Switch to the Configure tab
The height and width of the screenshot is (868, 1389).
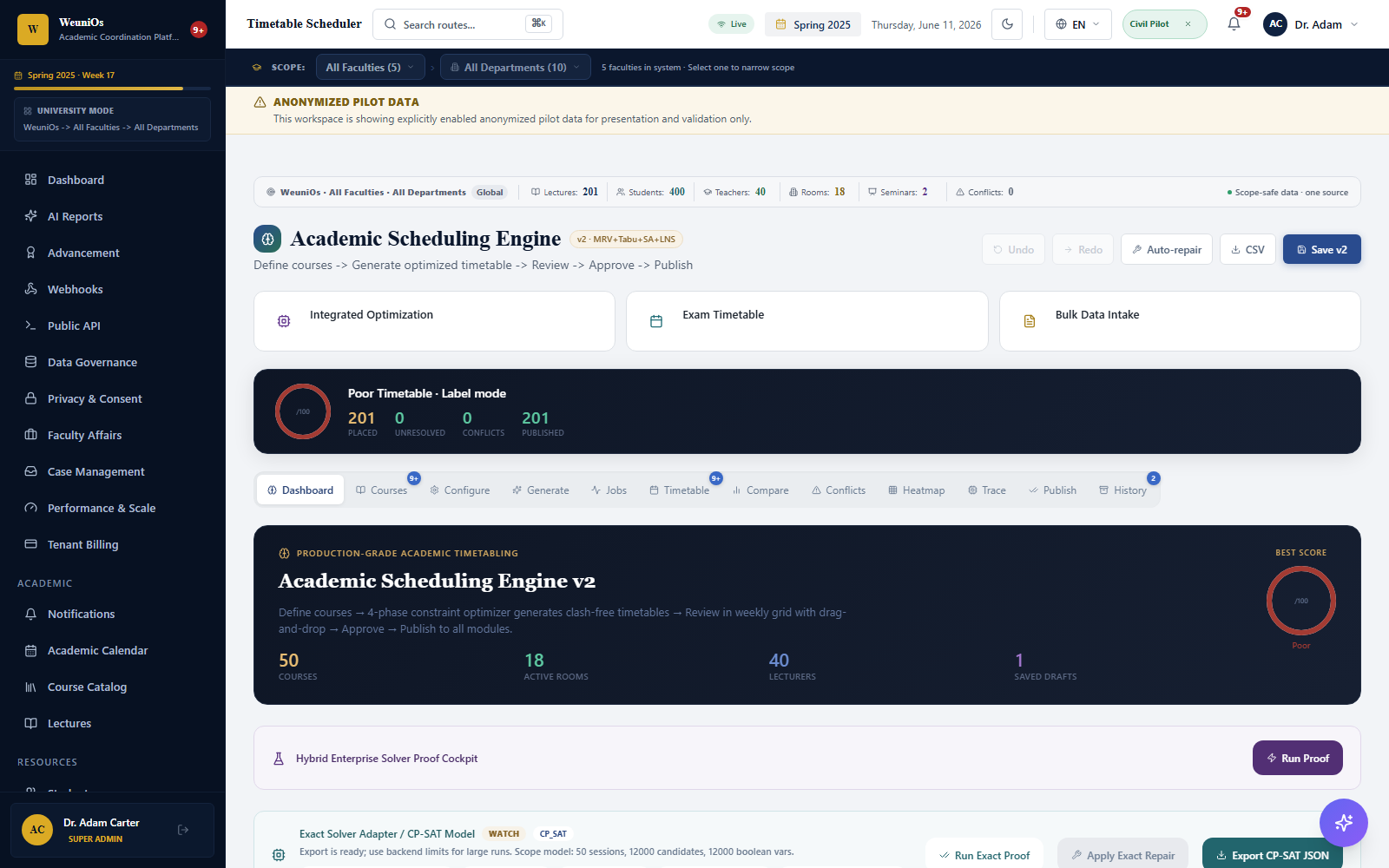(x=460, y=490)
